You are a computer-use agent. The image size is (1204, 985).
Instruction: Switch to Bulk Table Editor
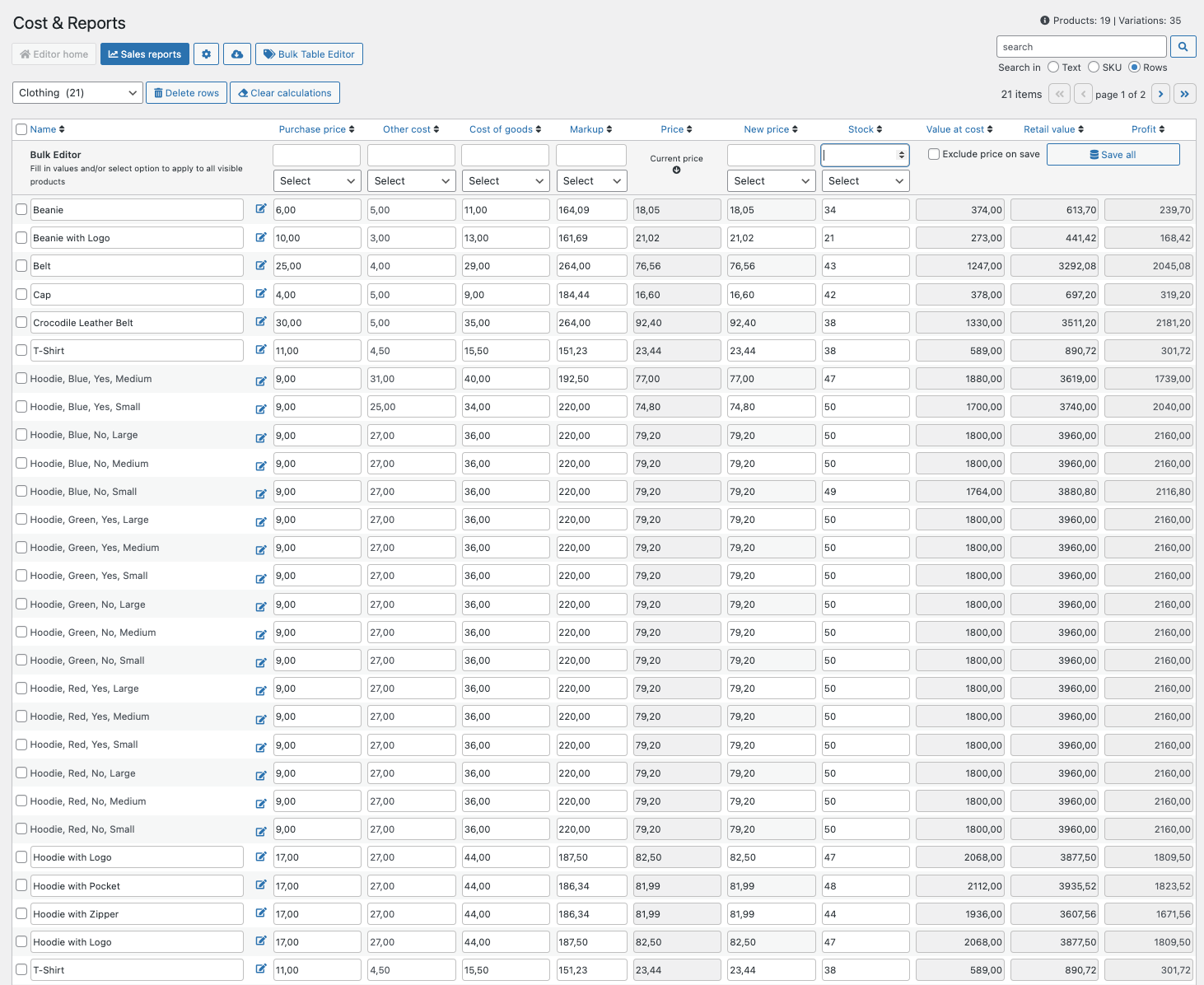(x=309, y=54)
